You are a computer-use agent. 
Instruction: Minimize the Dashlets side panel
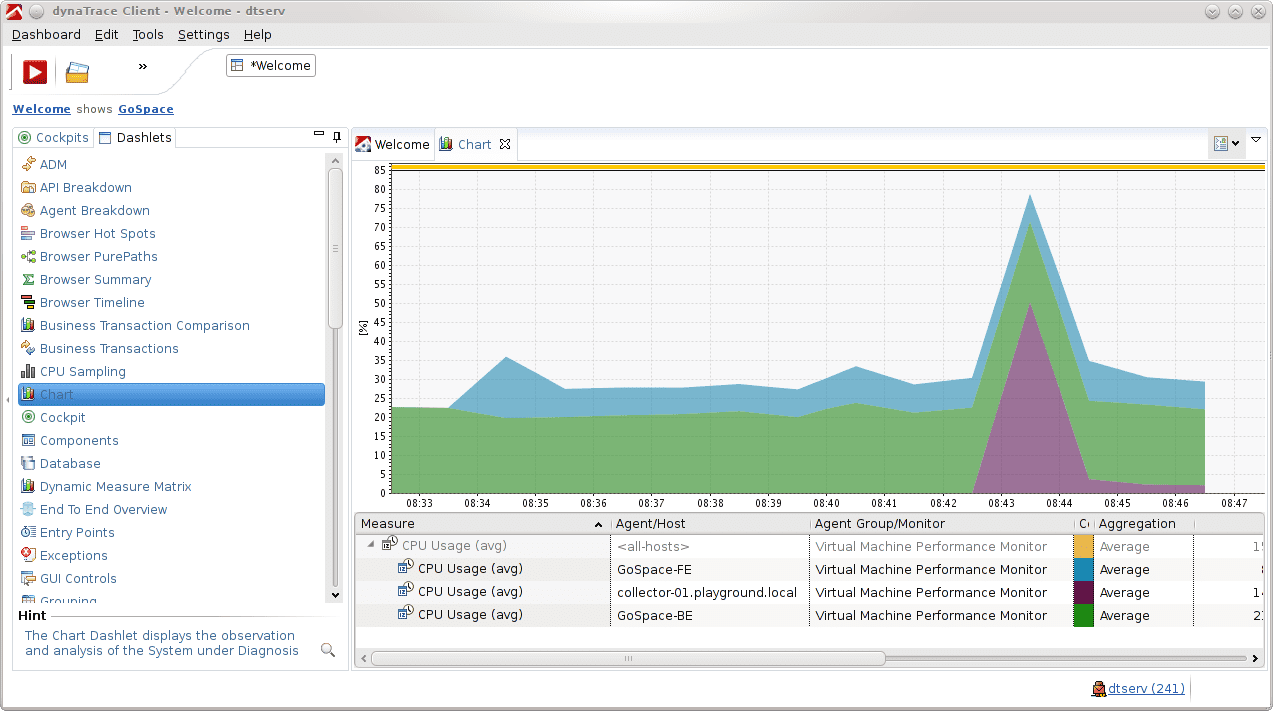[x=319, y=133]
